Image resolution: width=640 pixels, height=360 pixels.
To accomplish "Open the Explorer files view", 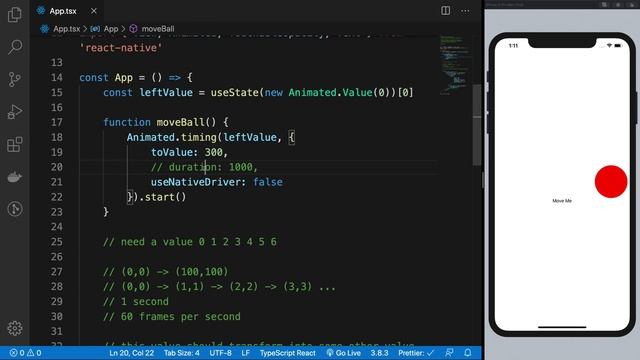I will [x=15, y=15].
